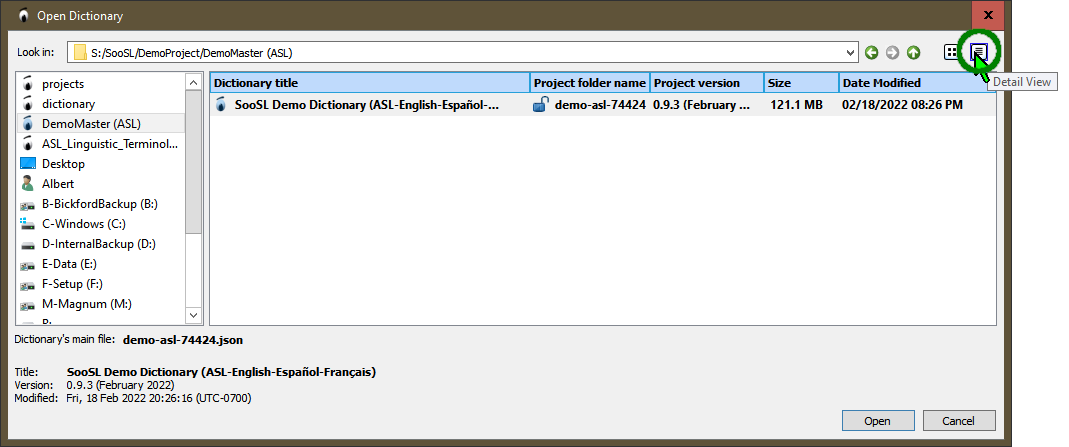
Task: Select the dictionary sidebar entry
Action: 101,104
